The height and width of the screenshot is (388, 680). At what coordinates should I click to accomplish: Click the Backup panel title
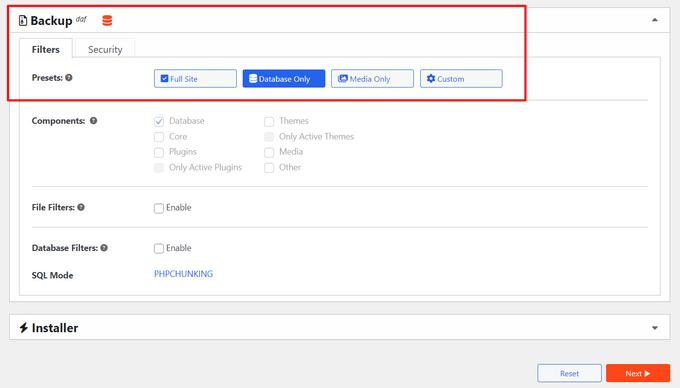coord(51,20)
